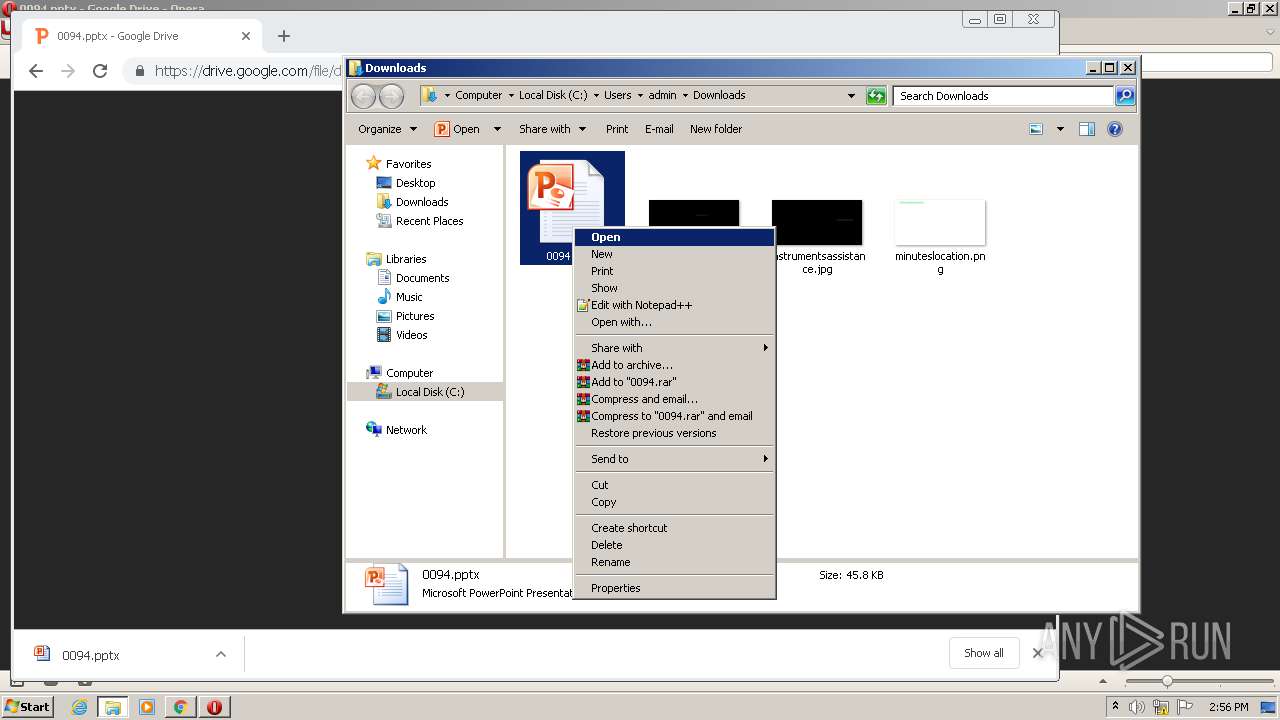The image size is (1280, 720).
Task: Open the Organize dropdown menu
Action: 387,129
